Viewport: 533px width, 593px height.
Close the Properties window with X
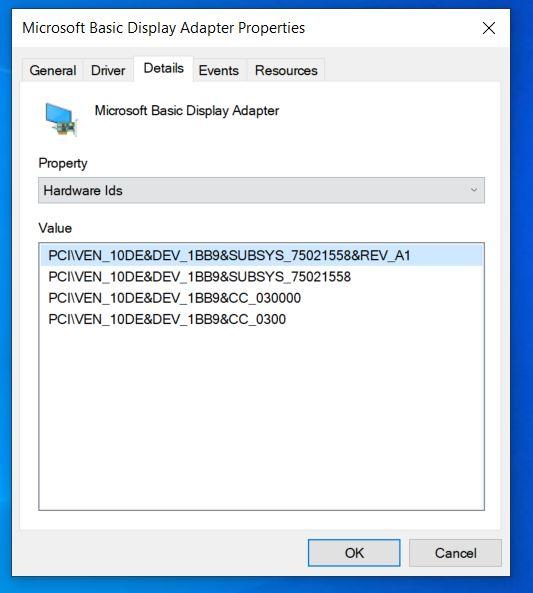tap(489, 28)
